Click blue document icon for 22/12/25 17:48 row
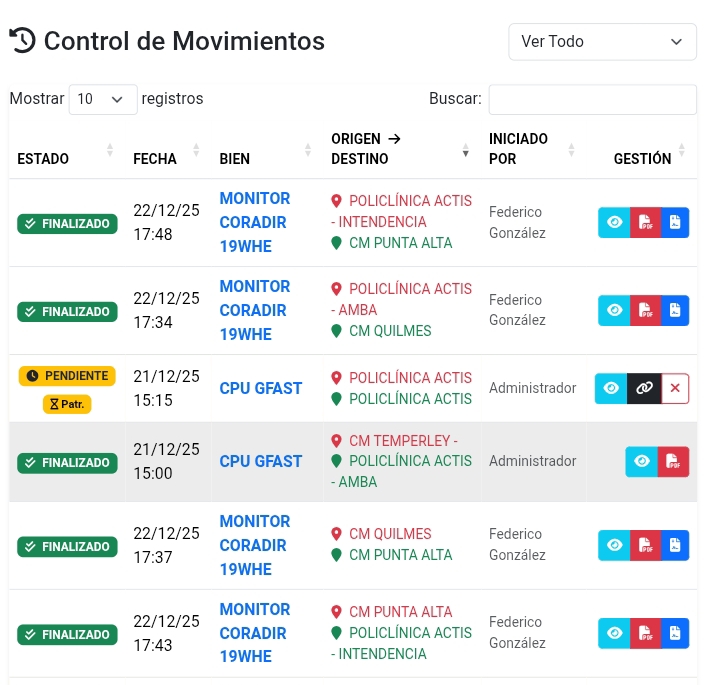Viewport: 720px width, 685px height. pos(675,222)
